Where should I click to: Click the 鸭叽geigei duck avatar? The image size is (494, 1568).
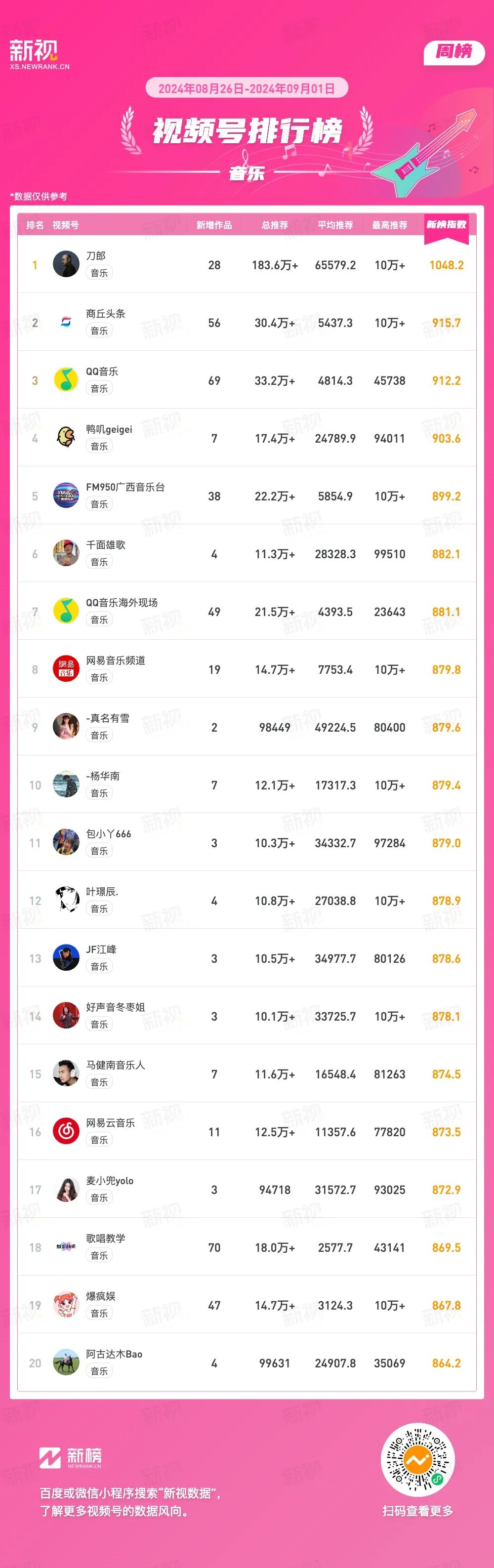pyautogui.click(x=66, y=438)
